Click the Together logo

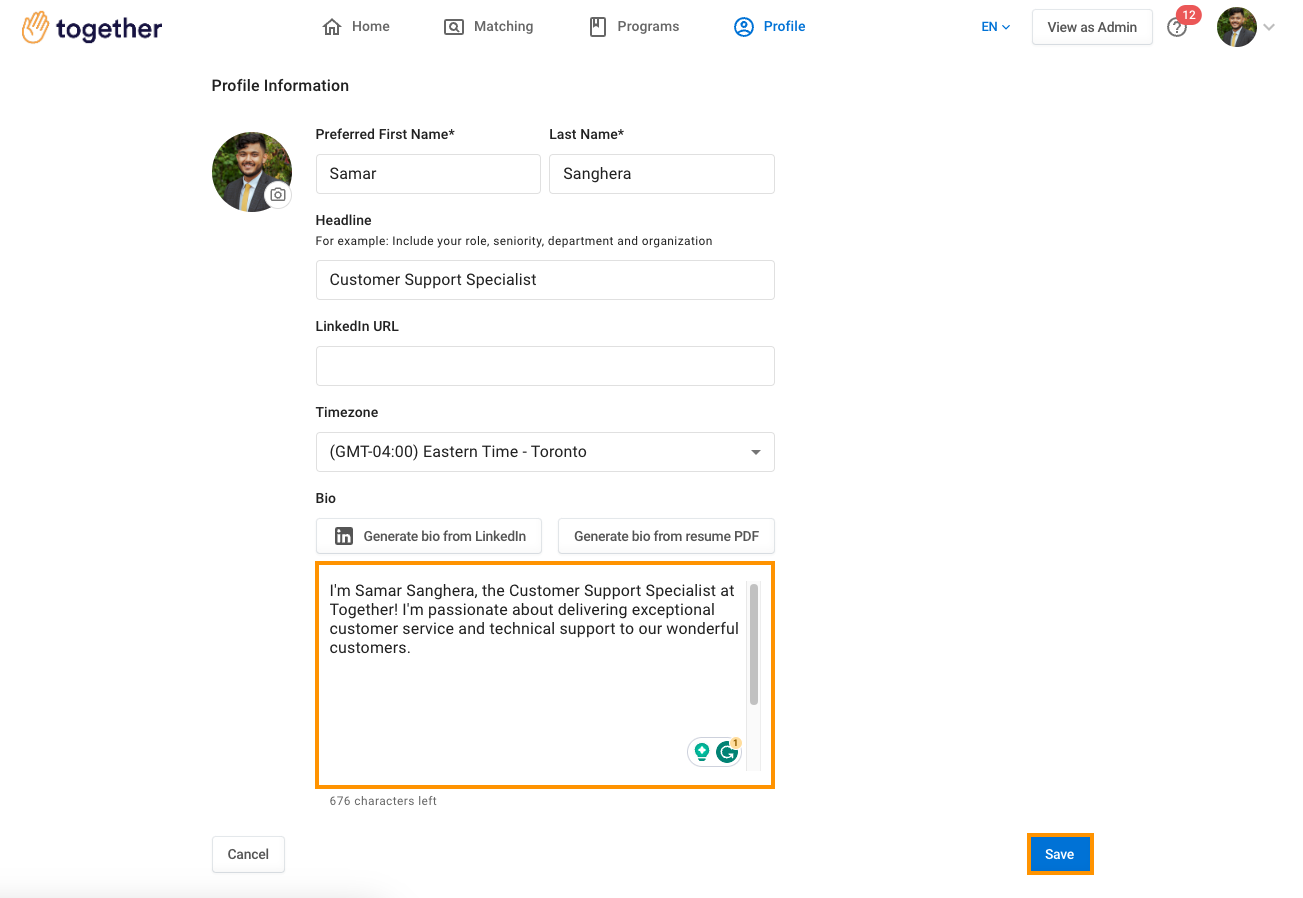coord(92,28)
